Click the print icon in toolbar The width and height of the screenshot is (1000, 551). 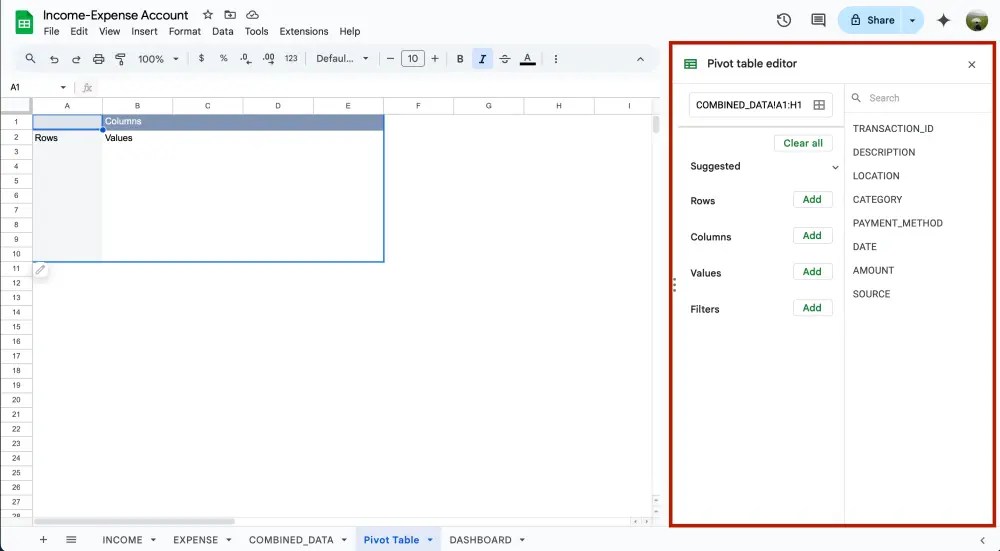[x=98, y=59]
